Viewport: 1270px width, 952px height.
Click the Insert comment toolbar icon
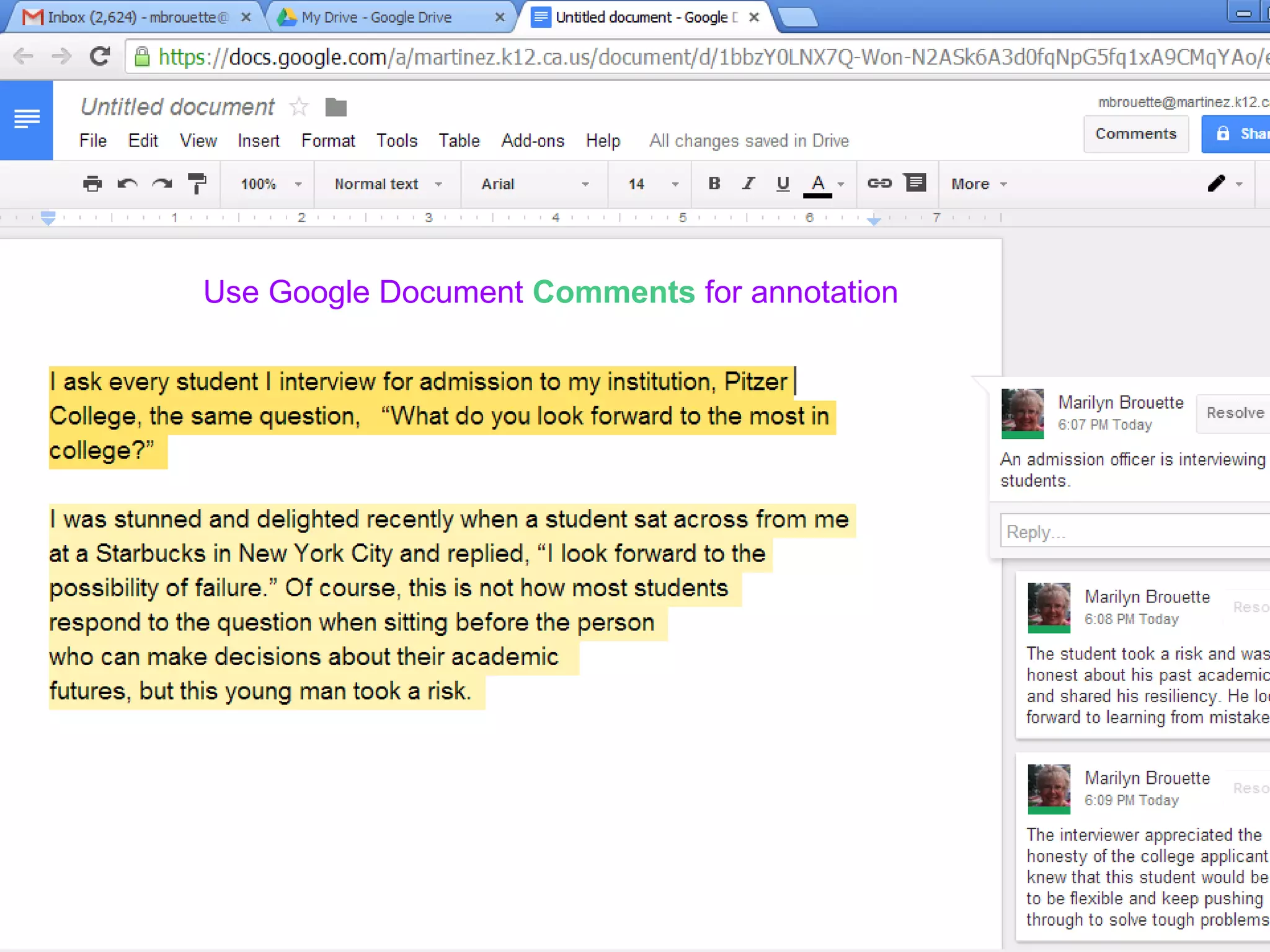point(915,182)
